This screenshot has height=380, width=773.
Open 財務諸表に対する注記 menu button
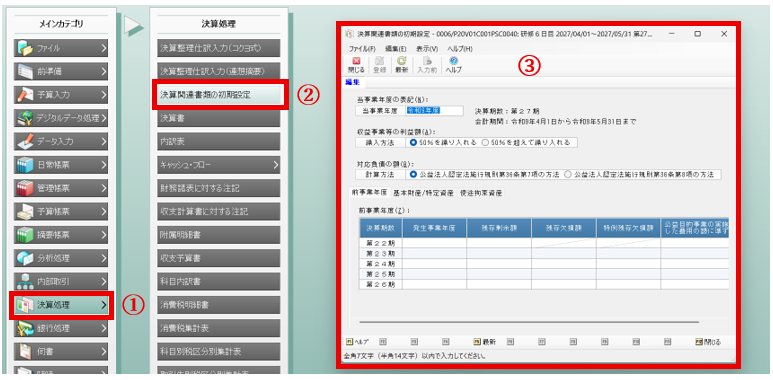(x=219, y=188)
